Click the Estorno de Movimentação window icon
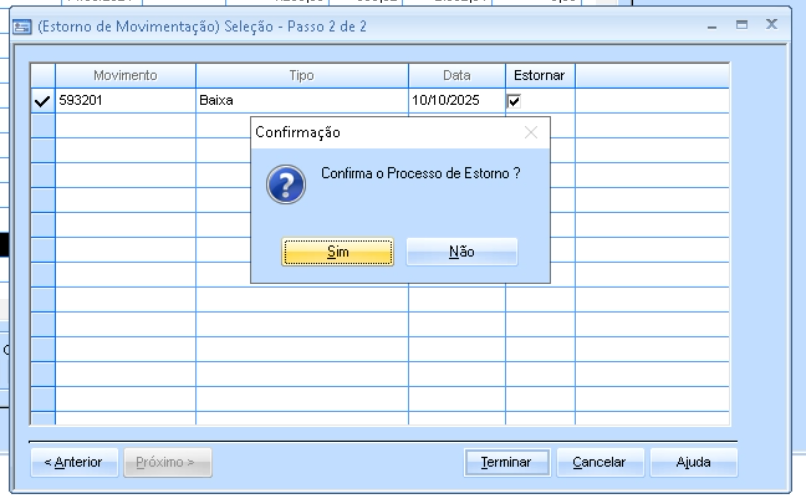The image size is (806, 500). (x=21, y=26)
